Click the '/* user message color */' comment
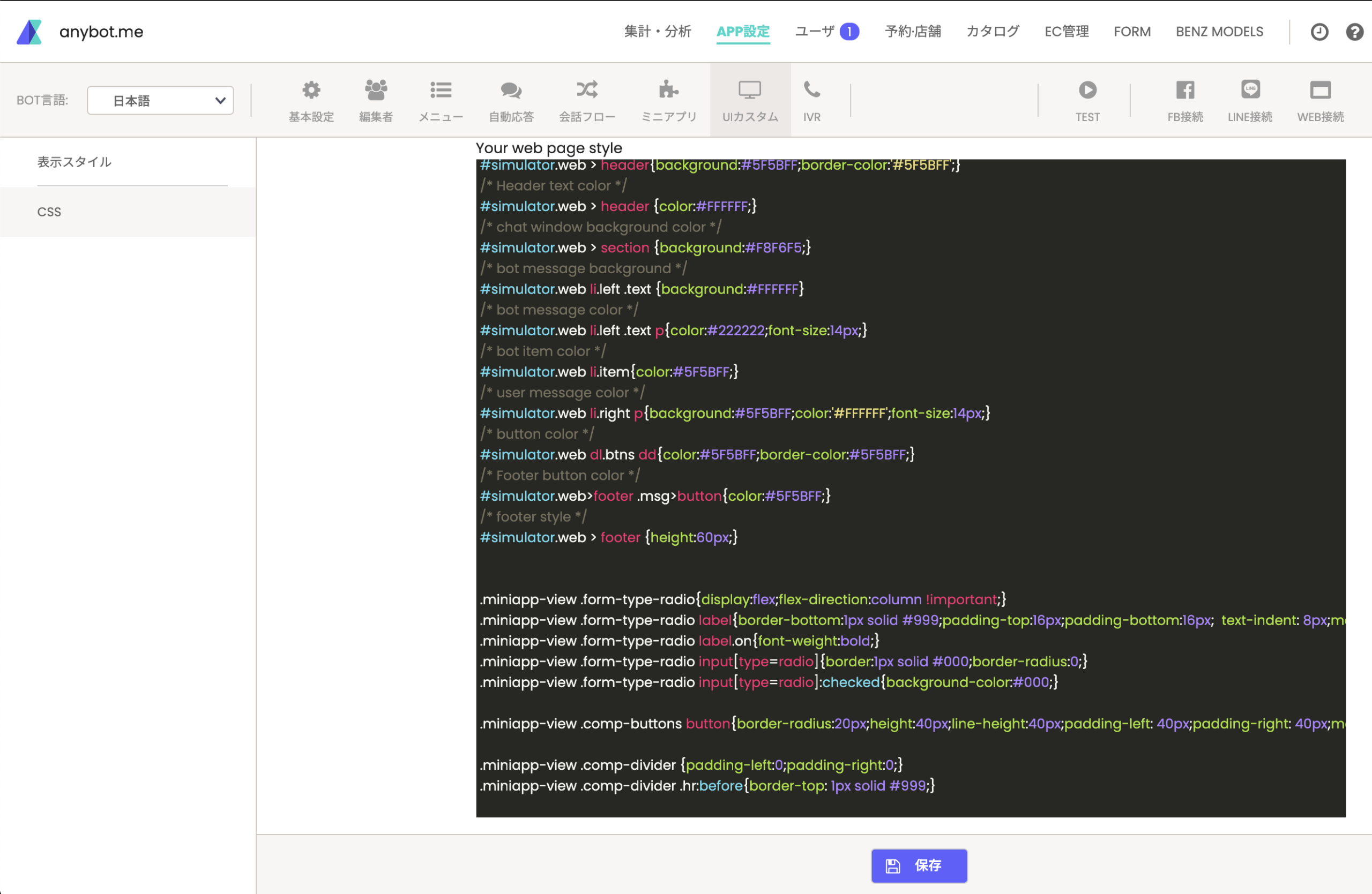 tap(563, 393)
